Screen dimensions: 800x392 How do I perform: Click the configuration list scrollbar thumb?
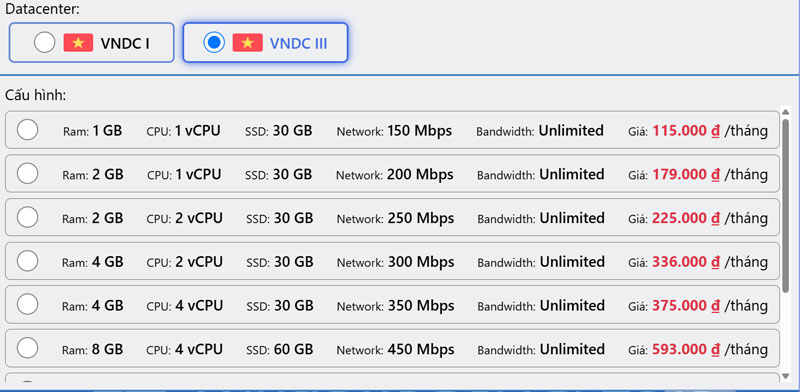(x=786, y=205)
